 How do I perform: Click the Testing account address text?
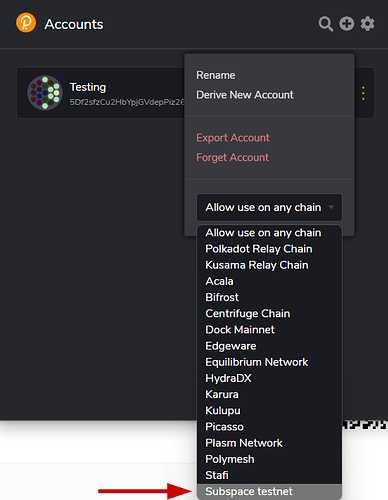[127, 102]
